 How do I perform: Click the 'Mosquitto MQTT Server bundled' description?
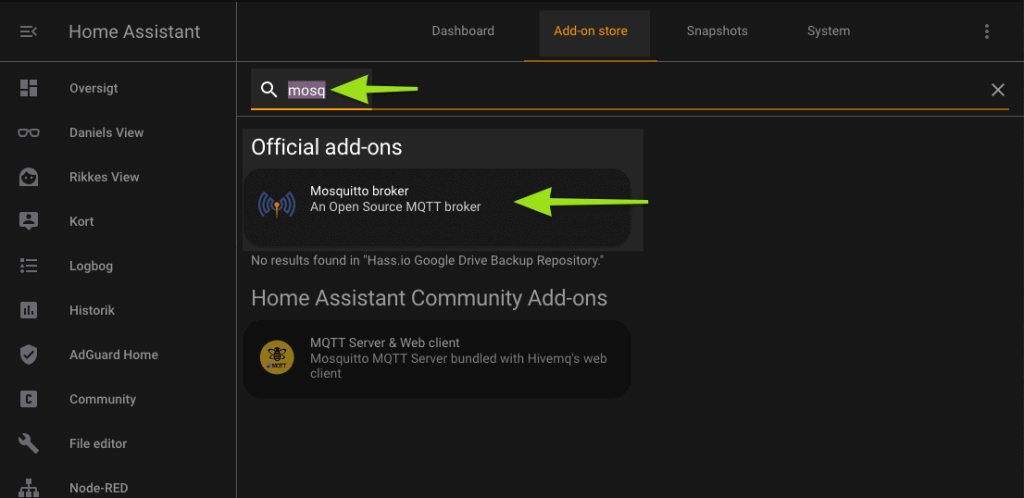(x=458, y=366)
